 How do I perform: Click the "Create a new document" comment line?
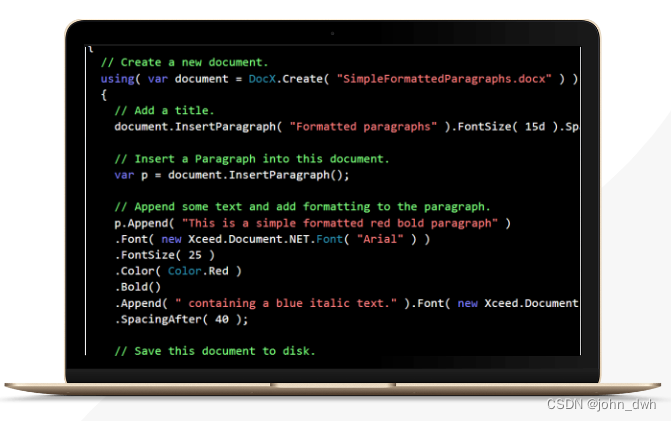184,62
